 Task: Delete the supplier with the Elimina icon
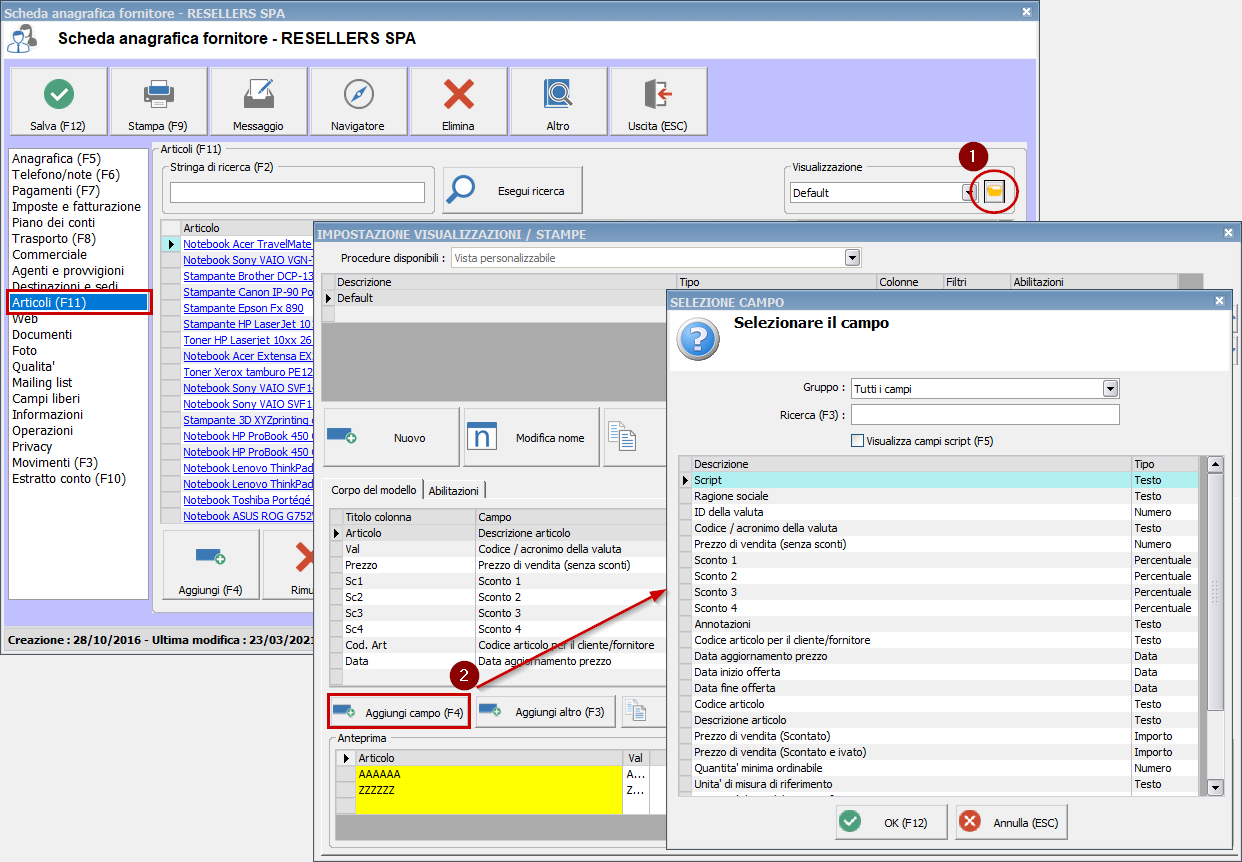point(459,95)
